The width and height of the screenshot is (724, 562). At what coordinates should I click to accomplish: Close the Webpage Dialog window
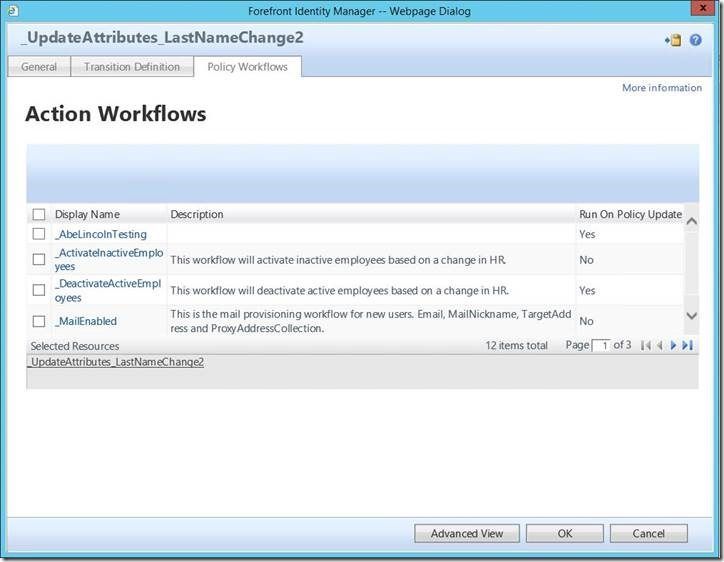[703, 8]
